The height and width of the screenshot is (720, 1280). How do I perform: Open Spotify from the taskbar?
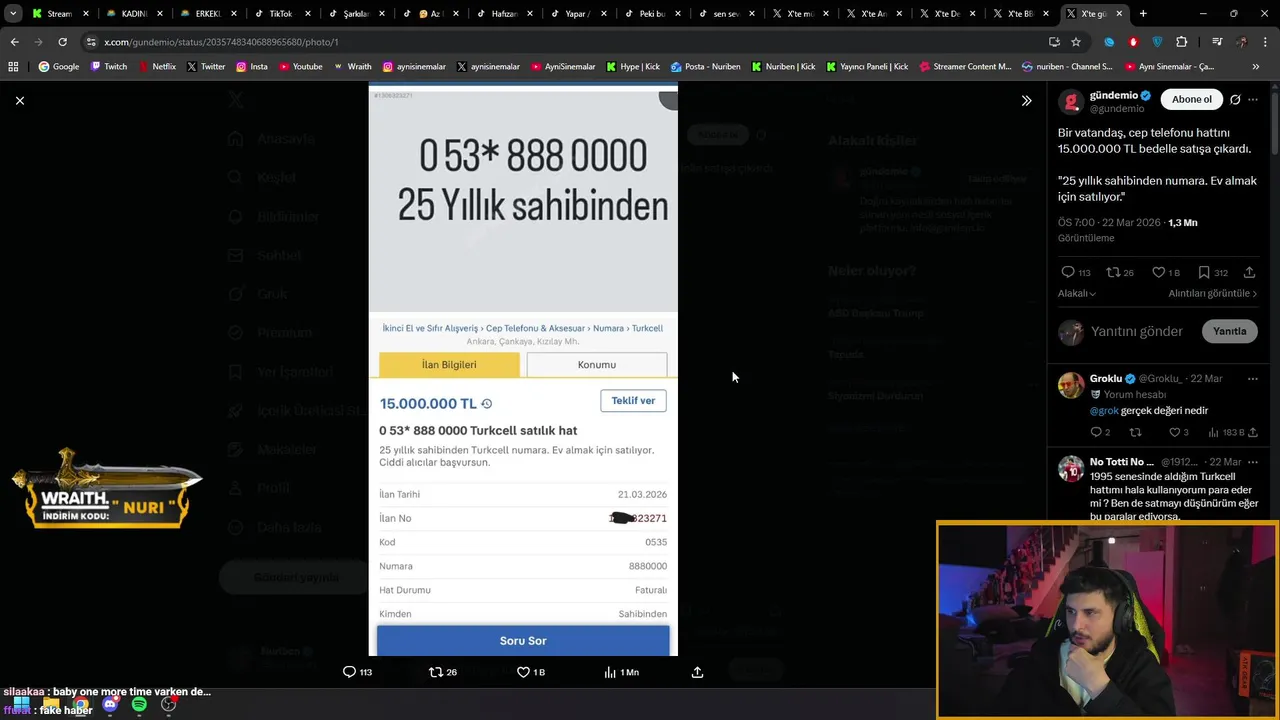point(139,705)
